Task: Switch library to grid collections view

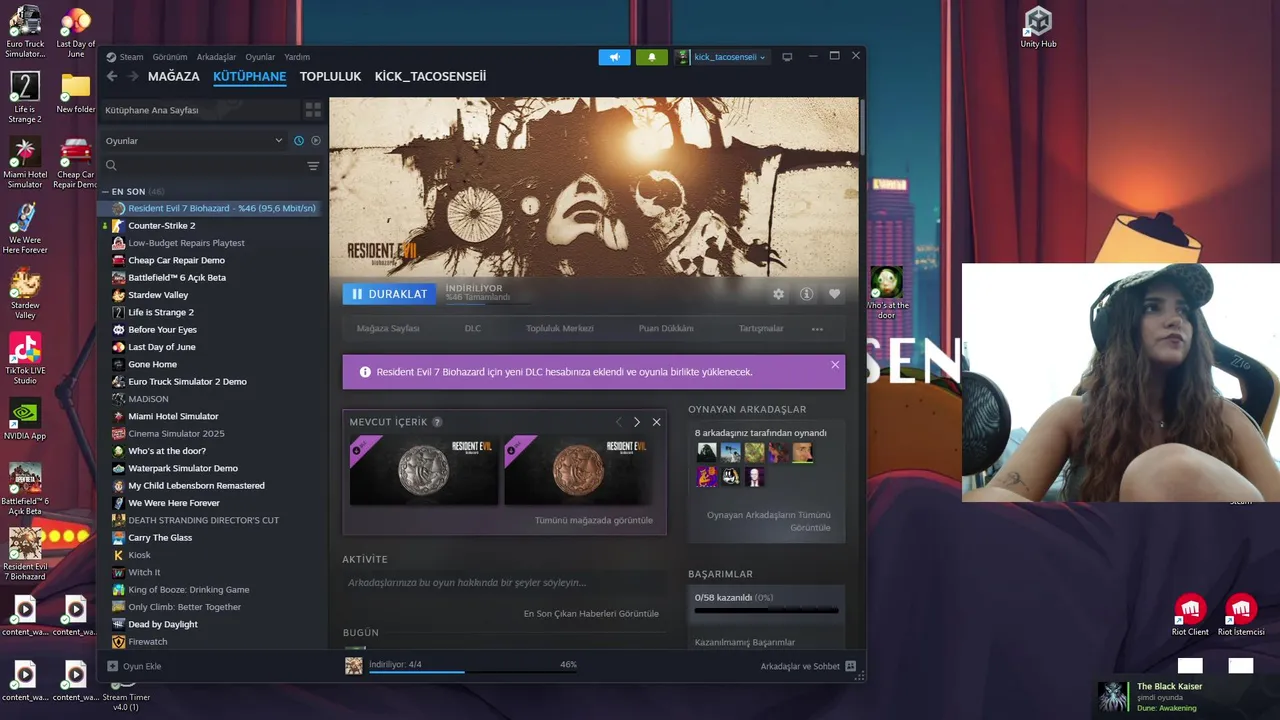Action: click(313, 110)
